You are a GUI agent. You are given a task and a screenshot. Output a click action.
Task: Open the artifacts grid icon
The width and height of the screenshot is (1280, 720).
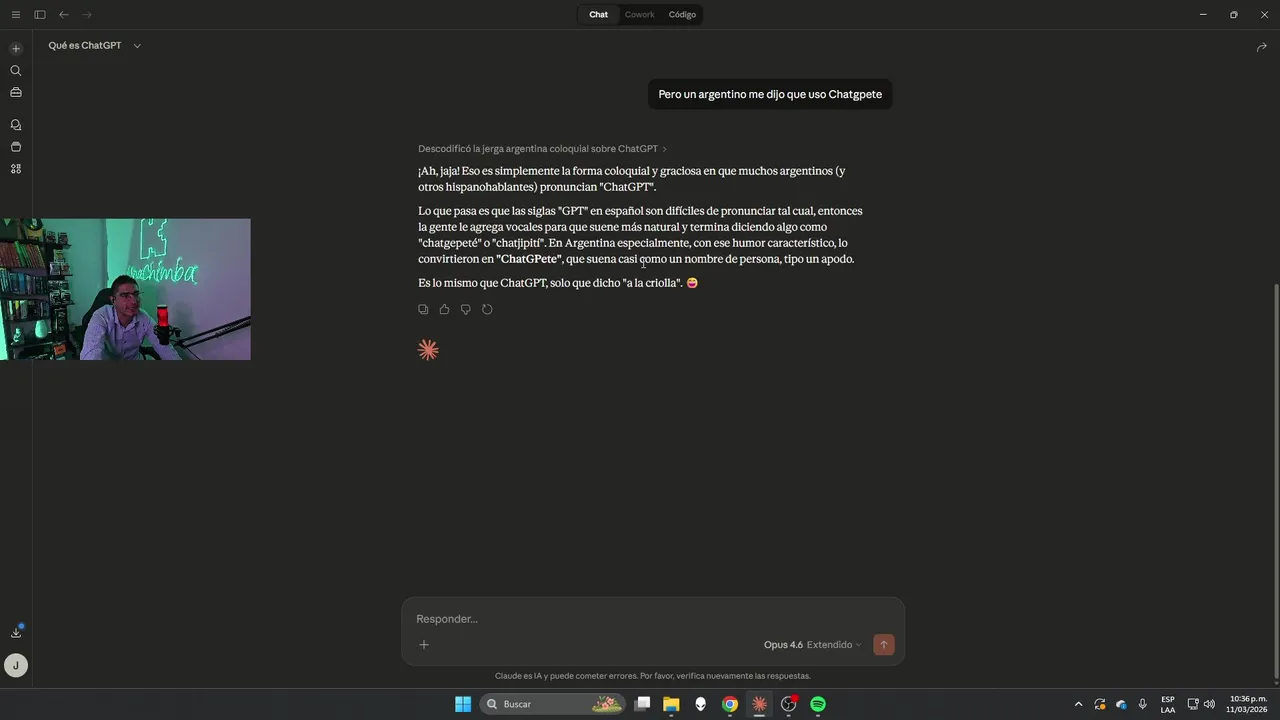[x=15, y=169]
